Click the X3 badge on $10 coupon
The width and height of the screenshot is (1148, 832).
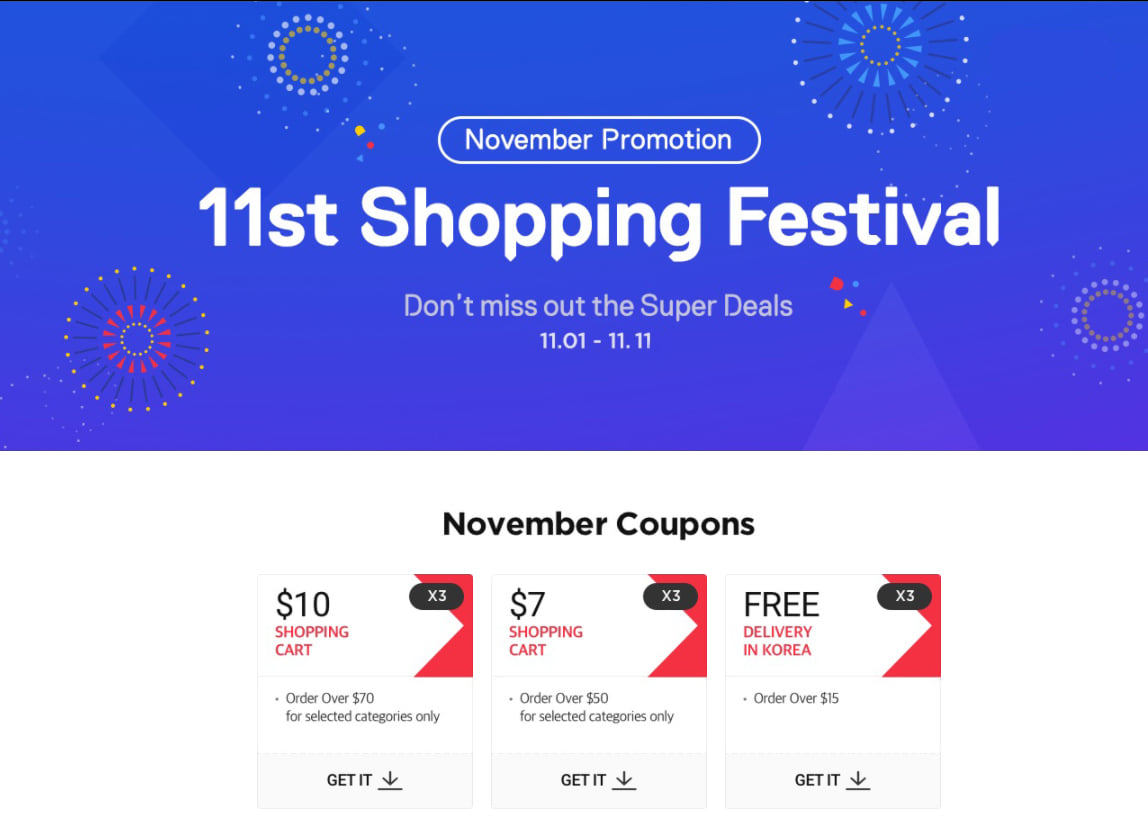tap(436, 596)
